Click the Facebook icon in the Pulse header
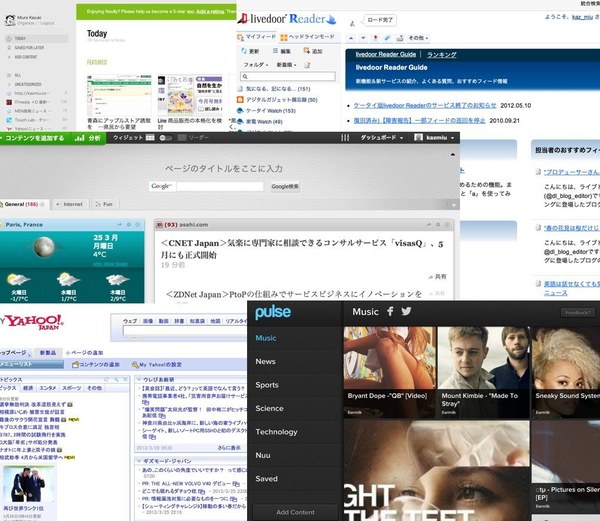The width and height of the screenshot is (600, 521). (x=391, y=312)
